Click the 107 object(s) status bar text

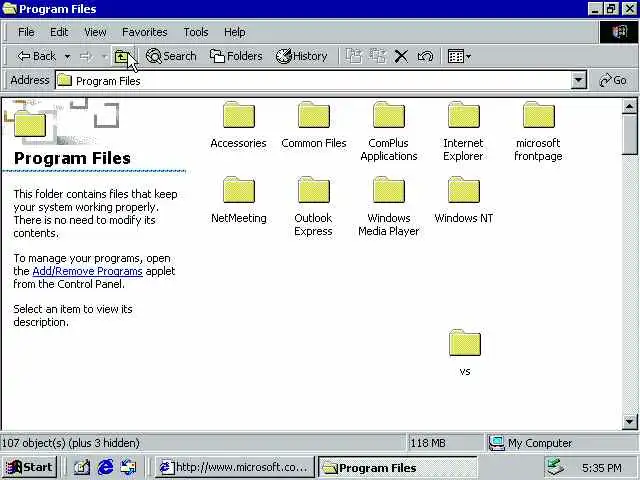pyautogui.click(x=71, y=443)
